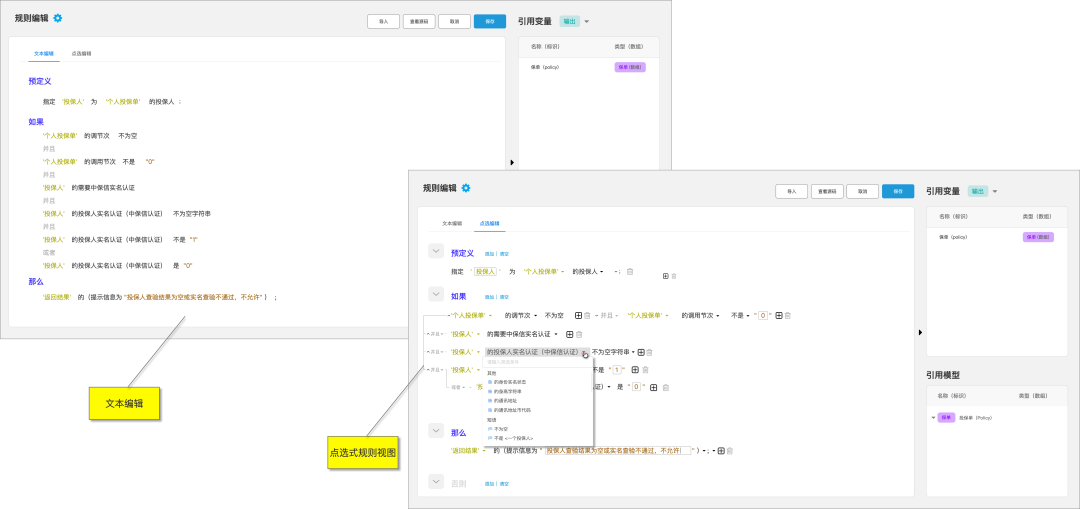Click the plus icon after '的需要中保信实名认证'
Screen dimensions: 1080x509
[570, 334]
